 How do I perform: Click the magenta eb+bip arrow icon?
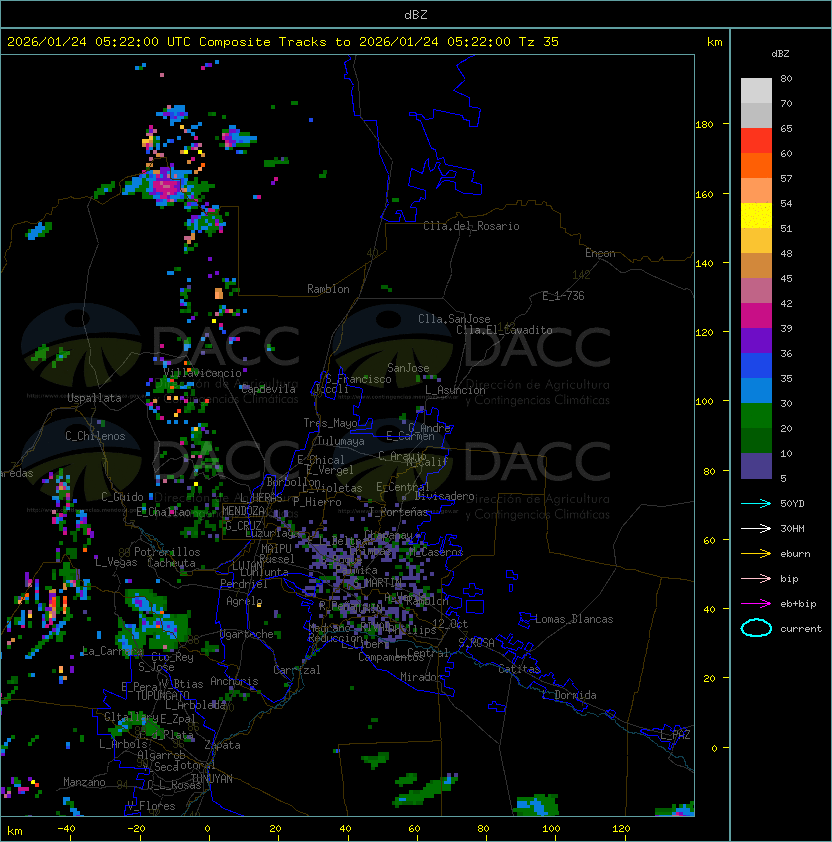(756, 604)
